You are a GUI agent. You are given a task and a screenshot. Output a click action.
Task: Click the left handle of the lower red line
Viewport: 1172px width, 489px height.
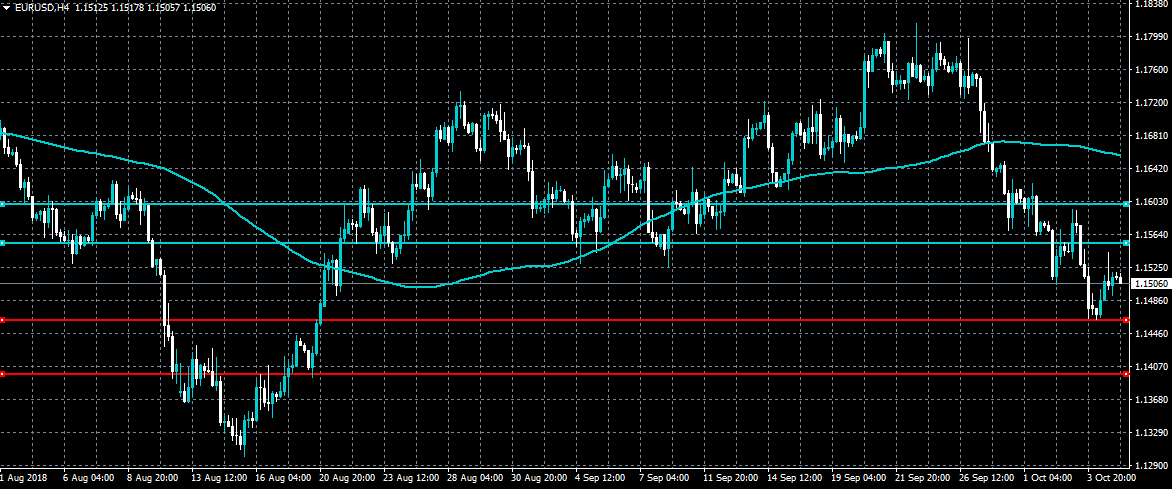2,374
